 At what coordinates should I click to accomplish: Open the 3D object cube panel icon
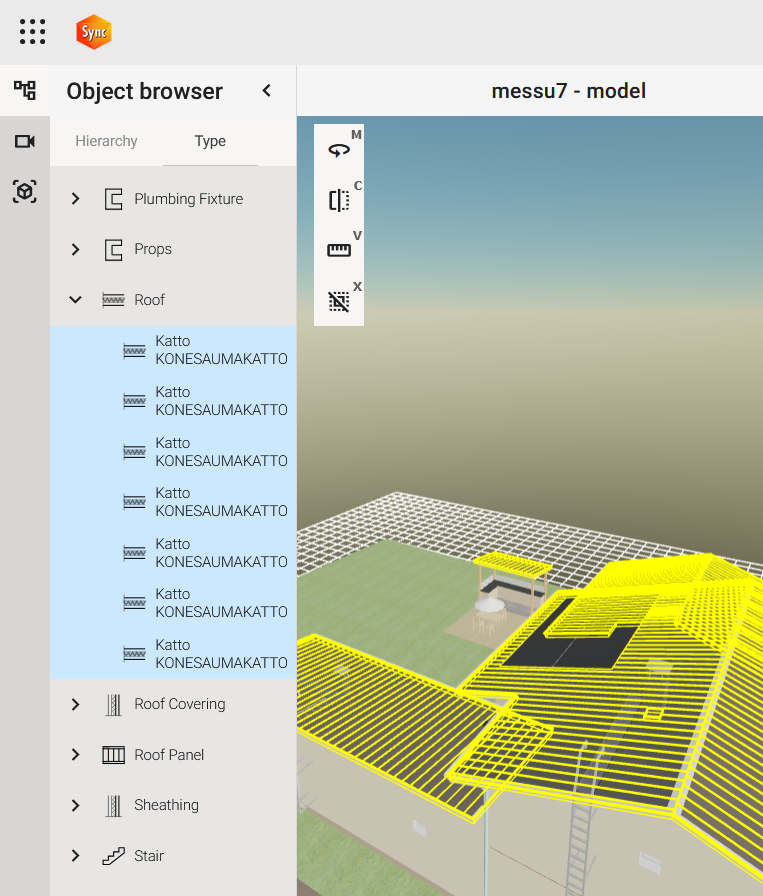[x=25, y=191]
